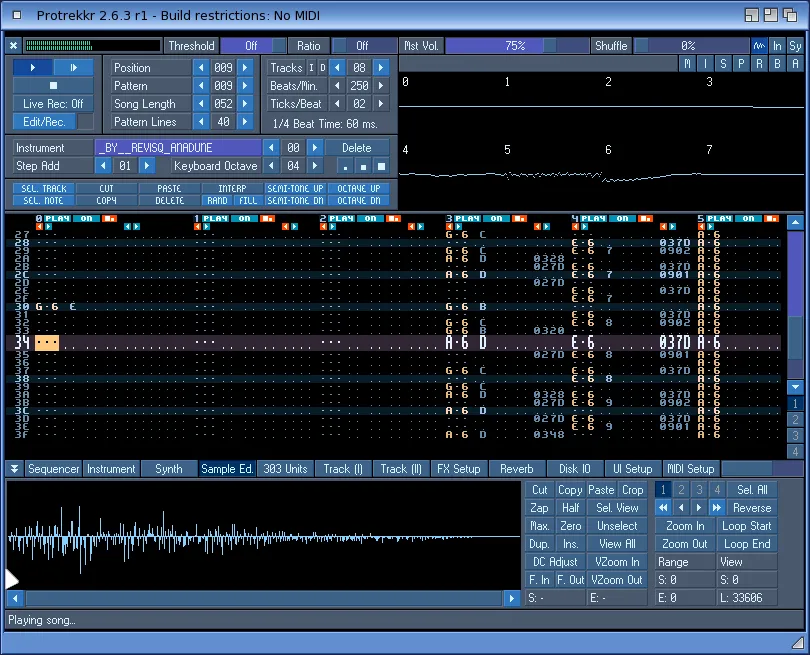Decrease the Pattern Lines value

click(200, 122)
